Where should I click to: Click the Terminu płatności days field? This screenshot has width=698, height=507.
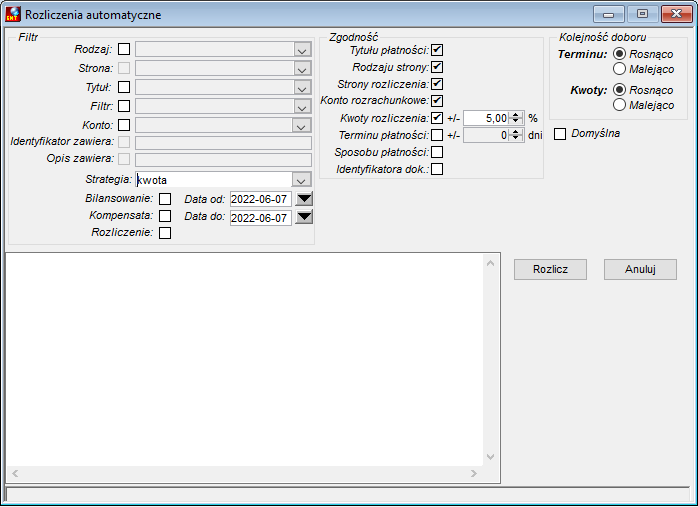(x=487, y=135)
